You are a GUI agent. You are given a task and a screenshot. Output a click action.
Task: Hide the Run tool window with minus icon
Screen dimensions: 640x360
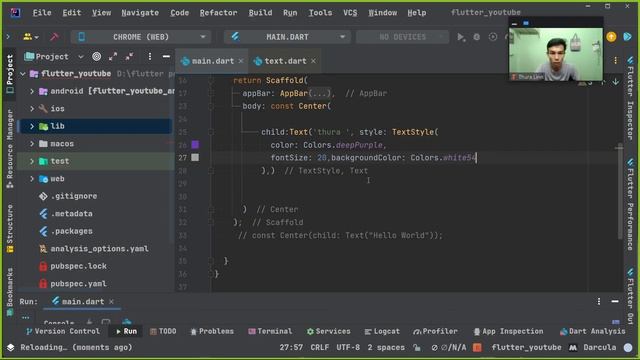pos(615,301)
